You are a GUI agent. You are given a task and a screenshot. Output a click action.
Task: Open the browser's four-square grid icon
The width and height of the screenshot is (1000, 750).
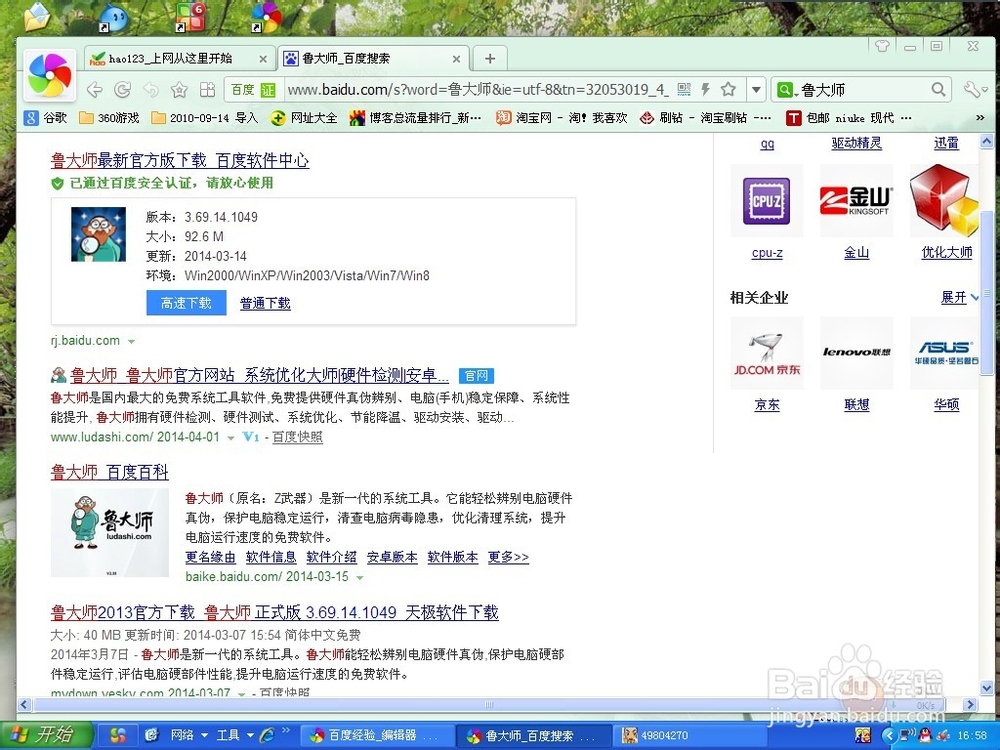click(207, 90)
